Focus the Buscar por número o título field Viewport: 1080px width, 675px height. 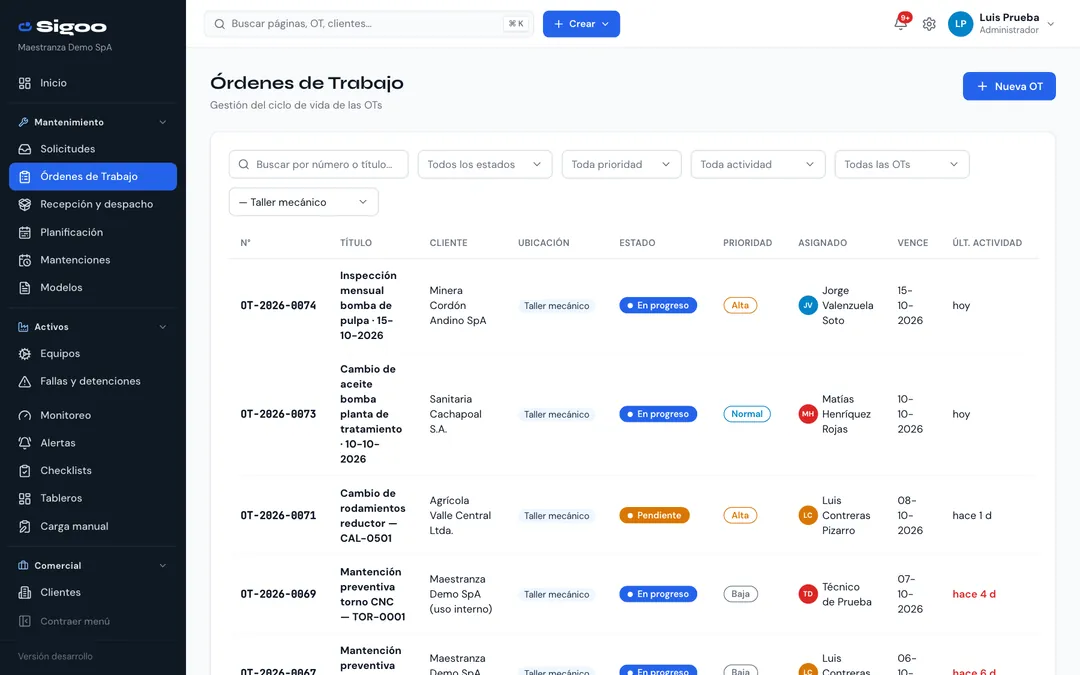click(318, 165)
